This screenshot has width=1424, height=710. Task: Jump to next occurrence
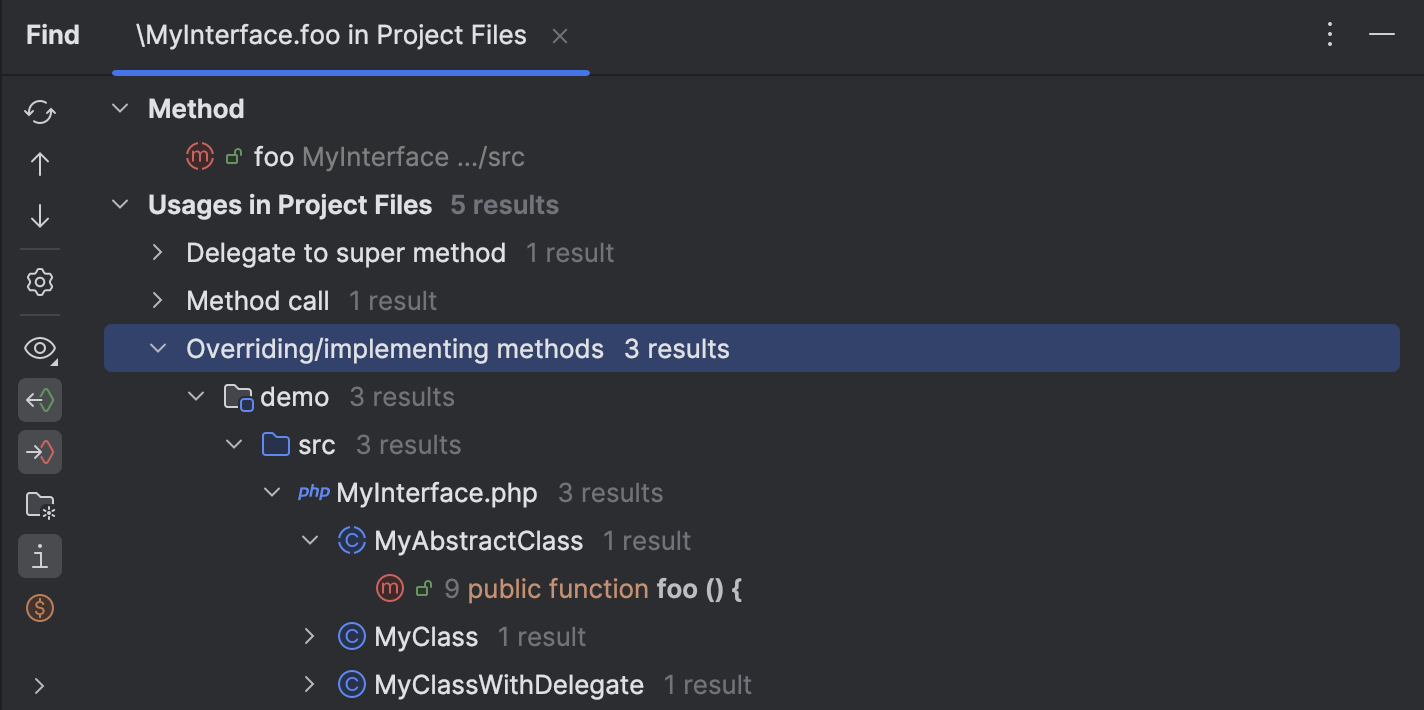(x=40, y=215)
